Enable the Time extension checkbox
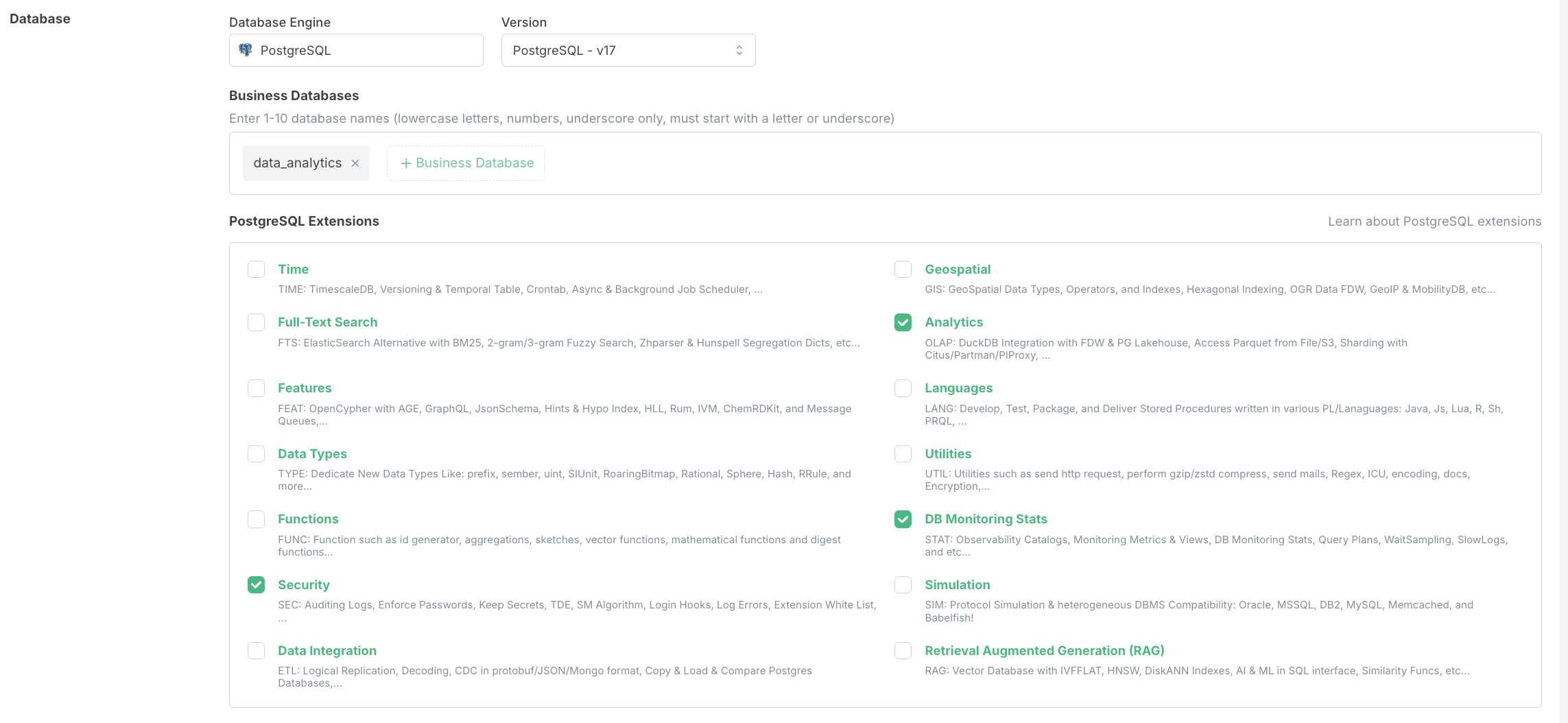The image size is (1568, 723). pyautogui.click(x=257, y=269)
